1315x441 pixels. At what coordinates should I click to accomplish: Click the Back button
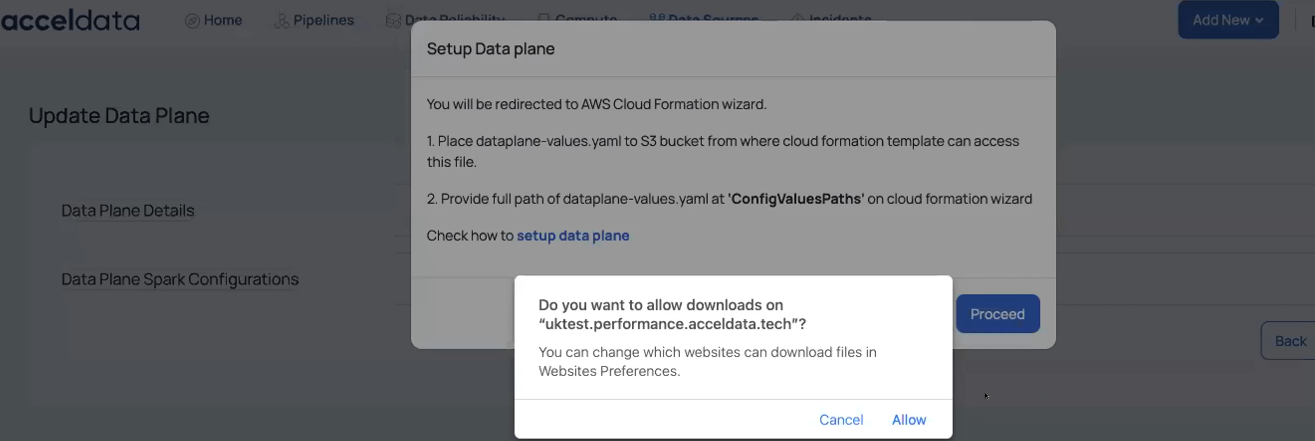(x=1290, y=341)
